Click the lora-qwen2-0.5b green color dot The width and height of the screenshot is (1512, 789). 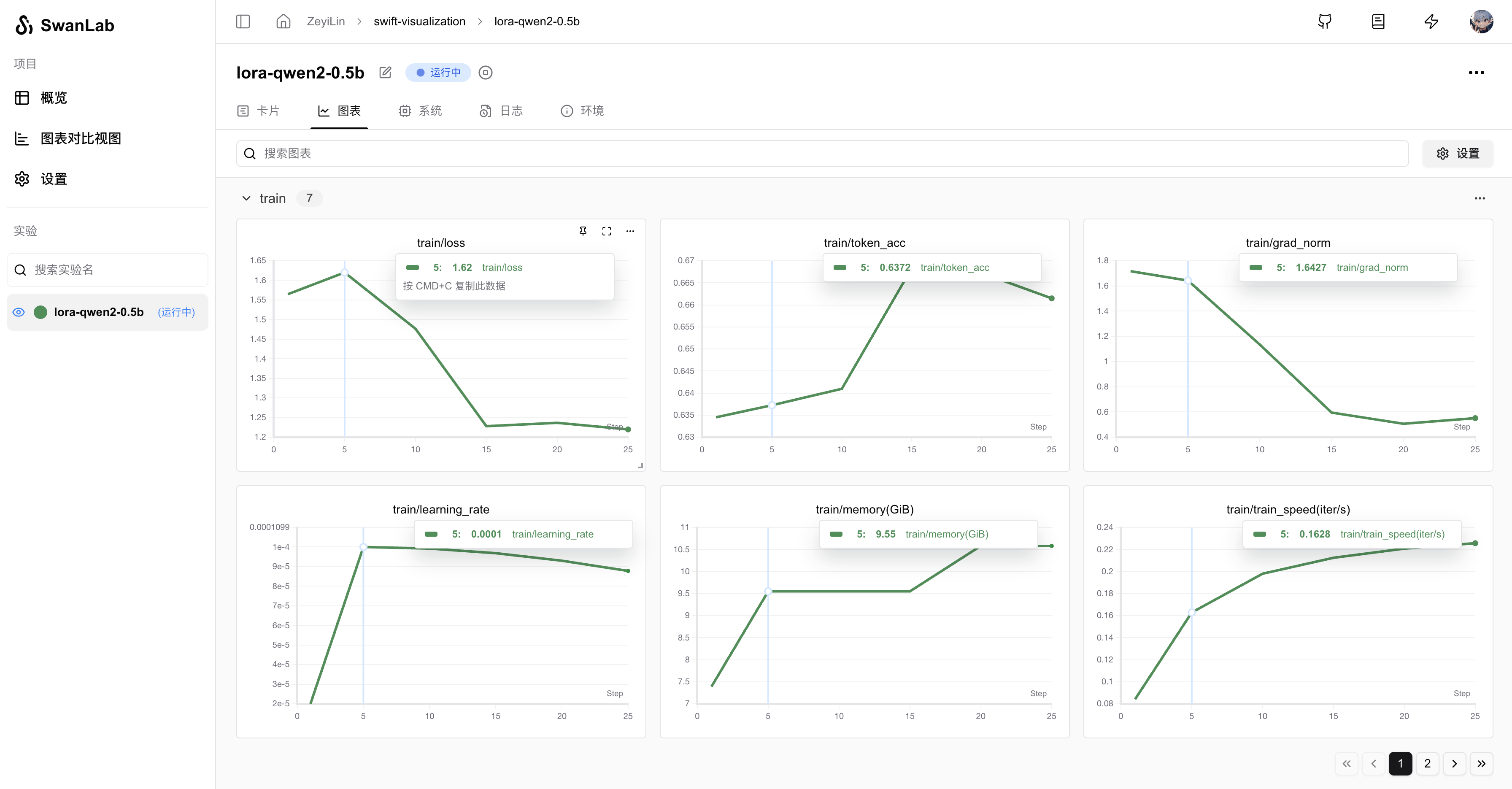point(40,312)
